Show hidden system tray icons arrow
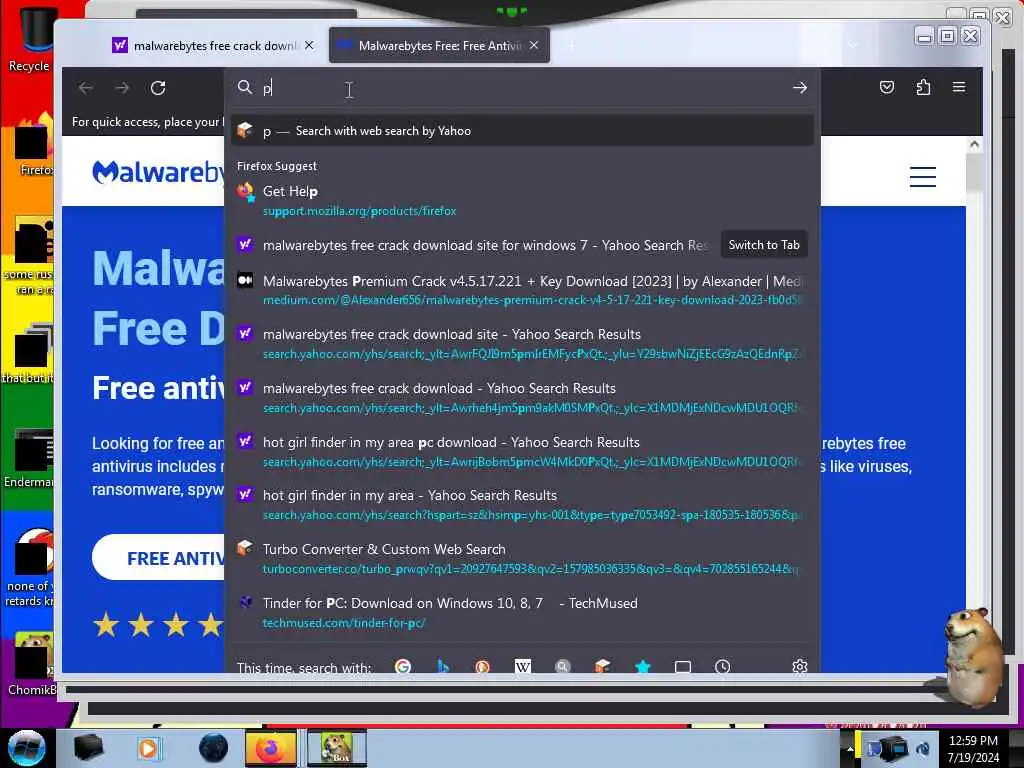1024x768 pixels. 850,748
